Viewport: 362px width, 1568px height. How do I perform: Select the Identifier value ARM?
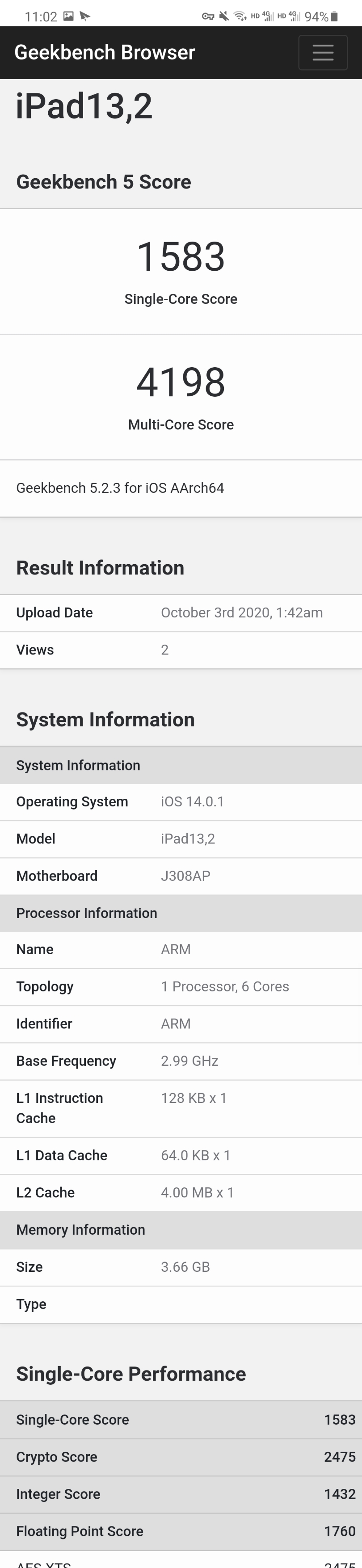(x=176, y=1024)
